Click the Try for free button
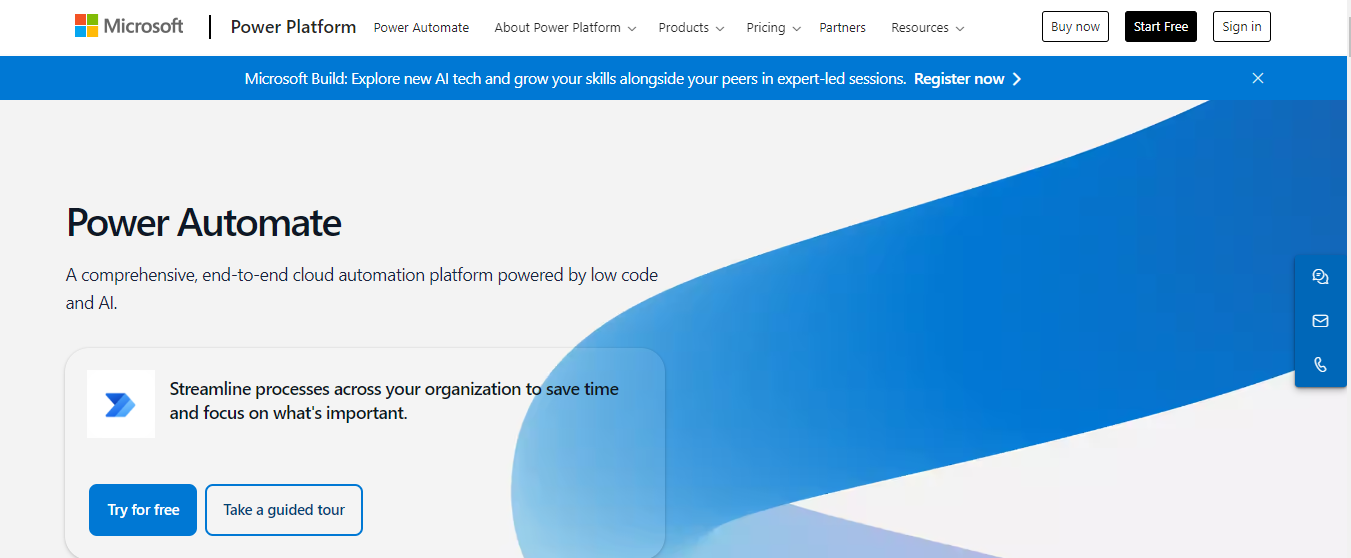Image resolution: width=1351 pixels, height=558 pixels. [143, 510]
